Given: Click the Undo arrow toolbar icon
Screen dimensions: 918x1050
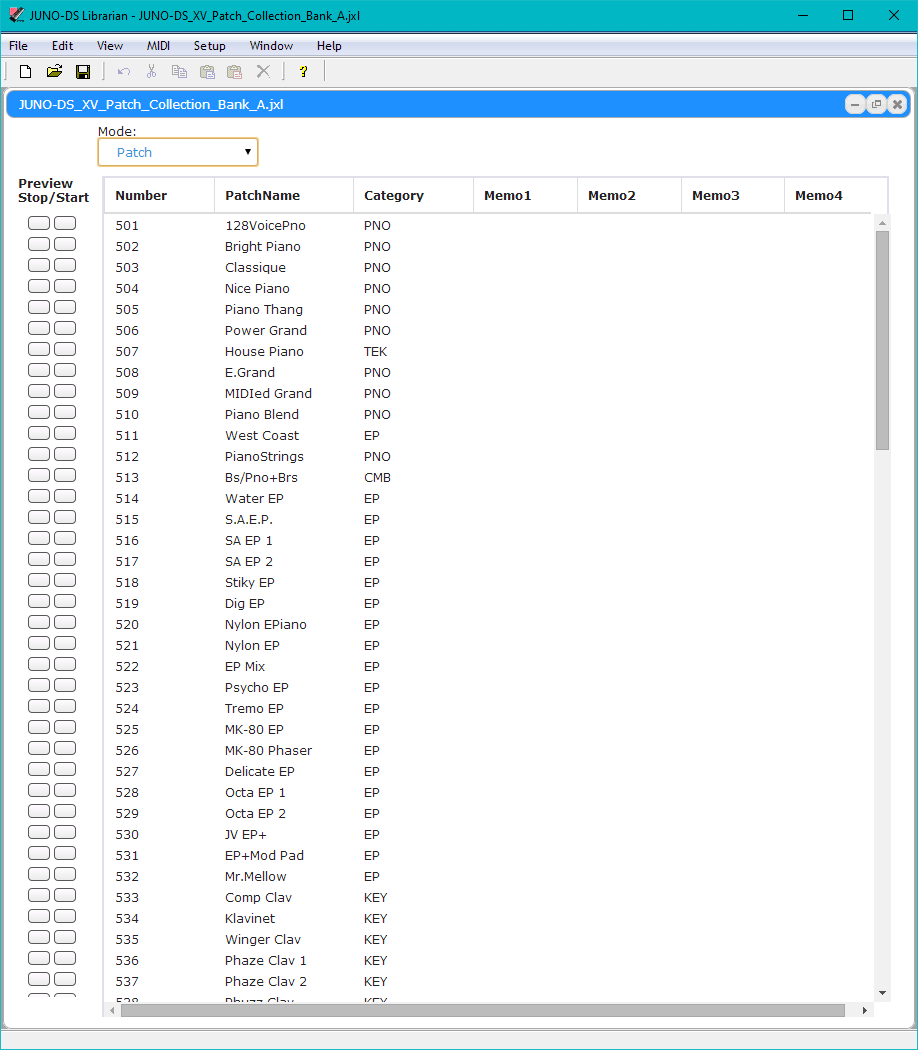Looking at the screenshot, I should pyautogui.click(x=124, y=71).
